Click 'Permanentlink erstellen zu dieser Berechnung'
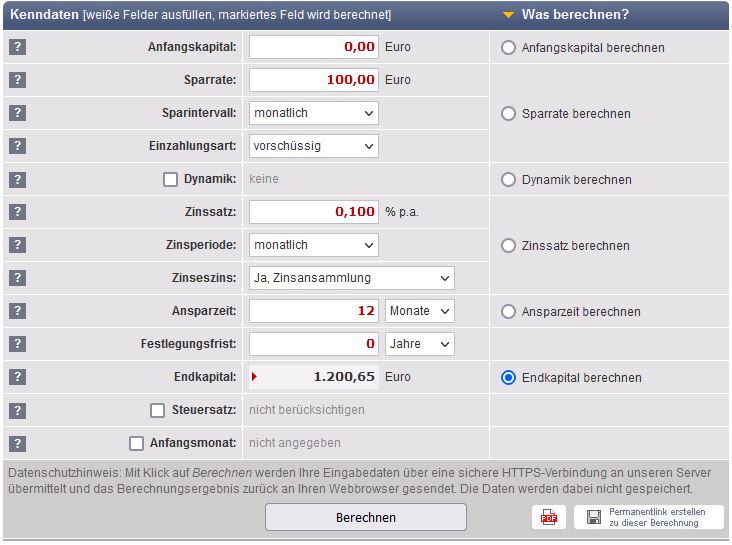The height and width of the screenshot is (545, 732). pos(649,517)
